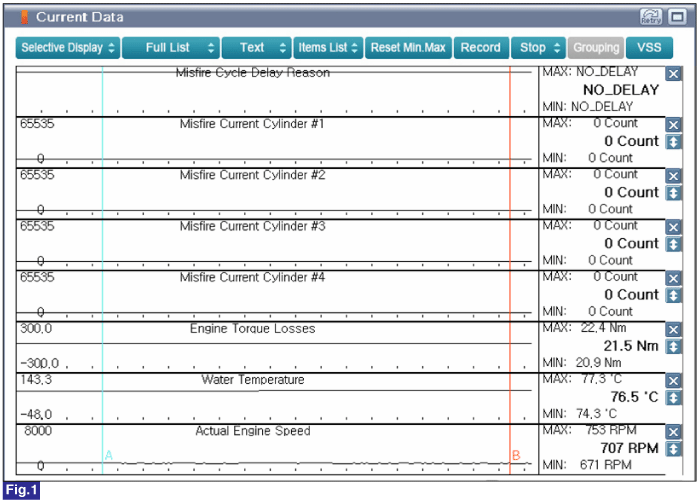Click the Misfire Current Cylinder #3 label
700x503 pixels.
click(252, 226)
